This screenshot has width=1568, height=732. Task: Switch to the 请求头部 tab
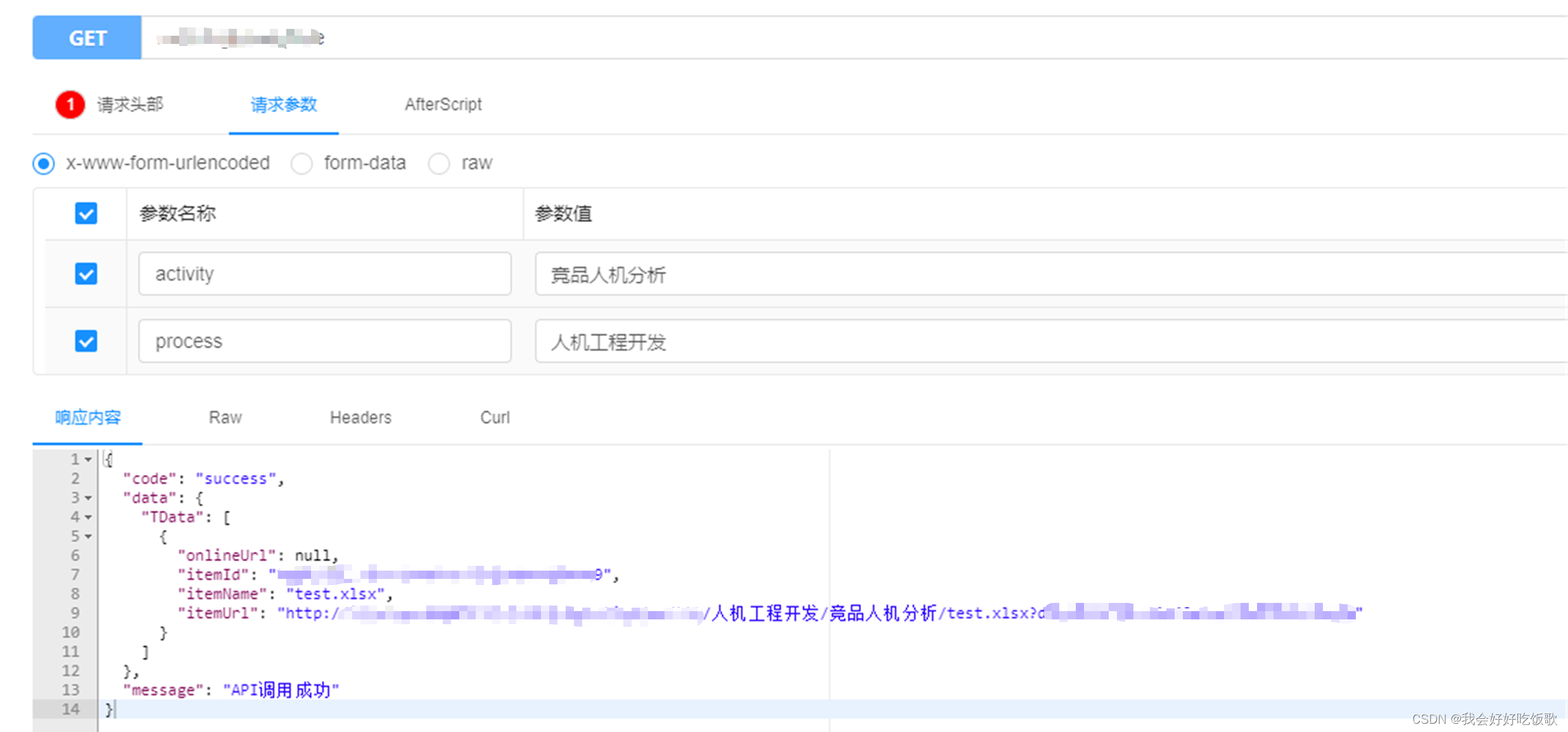pos(129,104)
